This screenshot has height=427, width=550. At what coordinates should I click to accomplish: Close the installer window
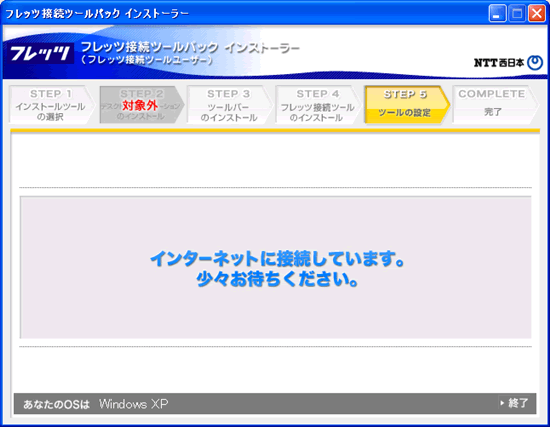pyautogui.click(x=537, y=14)
